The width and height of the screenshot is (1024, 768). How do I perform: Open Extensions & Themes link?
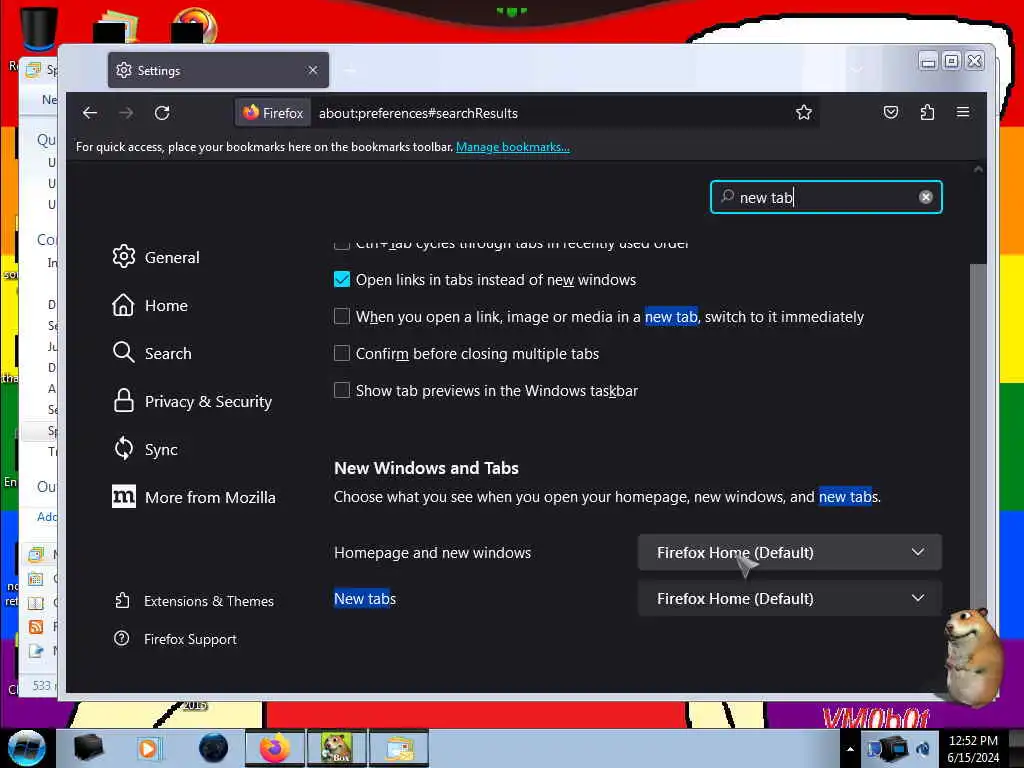coord(194,601)
